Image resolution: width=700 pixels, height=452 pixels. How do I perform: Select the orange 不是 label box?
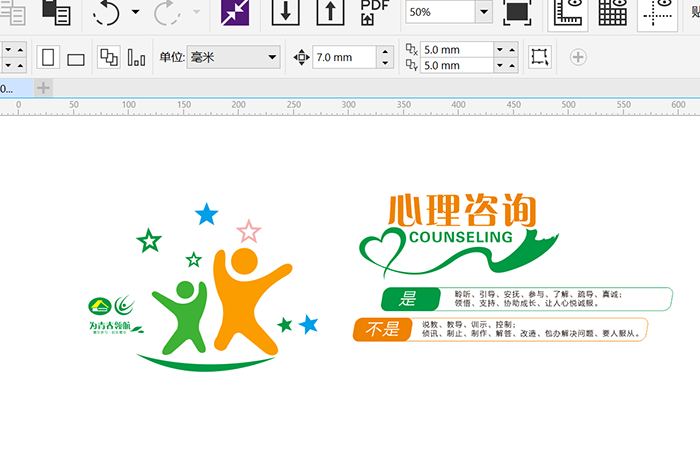(383, 330)
